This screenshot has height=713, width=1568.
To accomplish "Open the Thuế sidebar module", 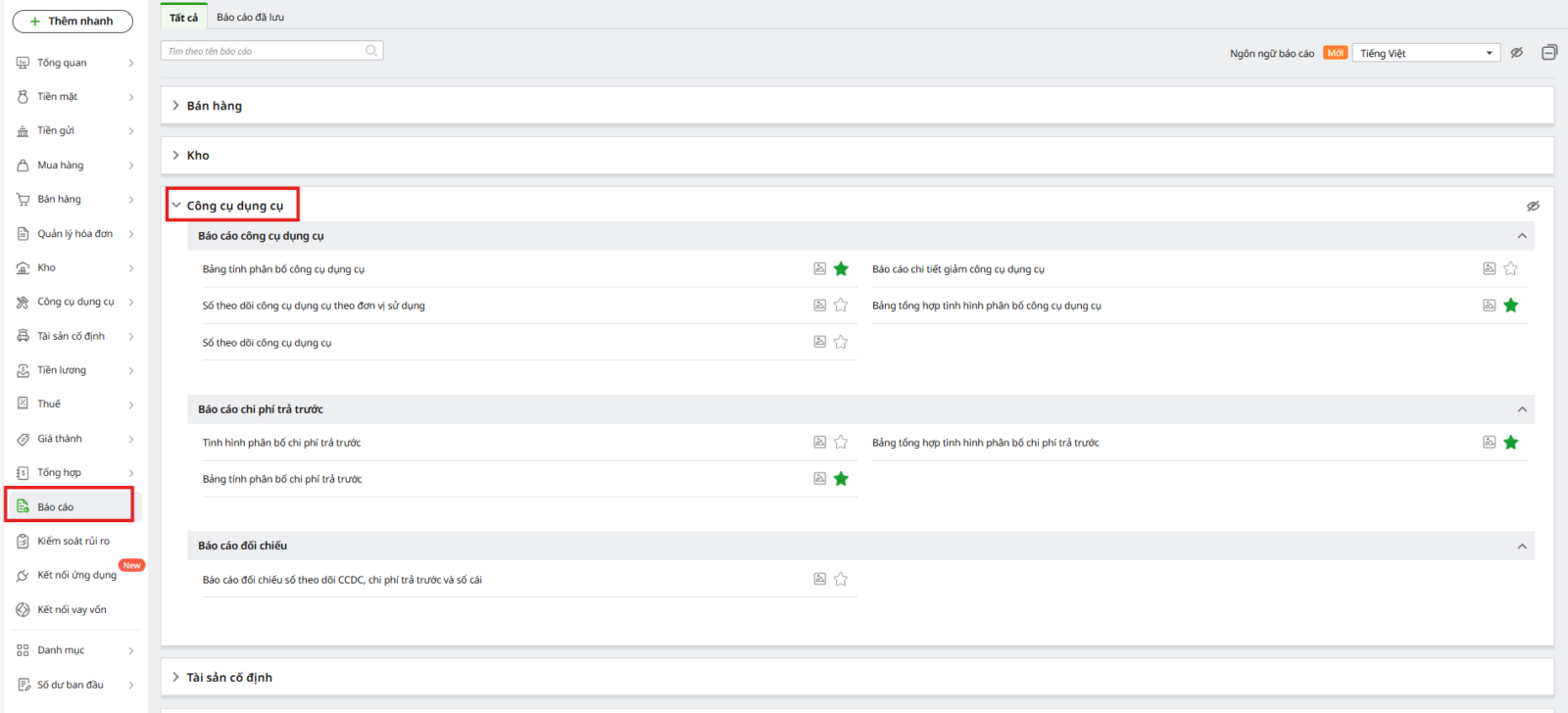I will click(x=49, y=404).
